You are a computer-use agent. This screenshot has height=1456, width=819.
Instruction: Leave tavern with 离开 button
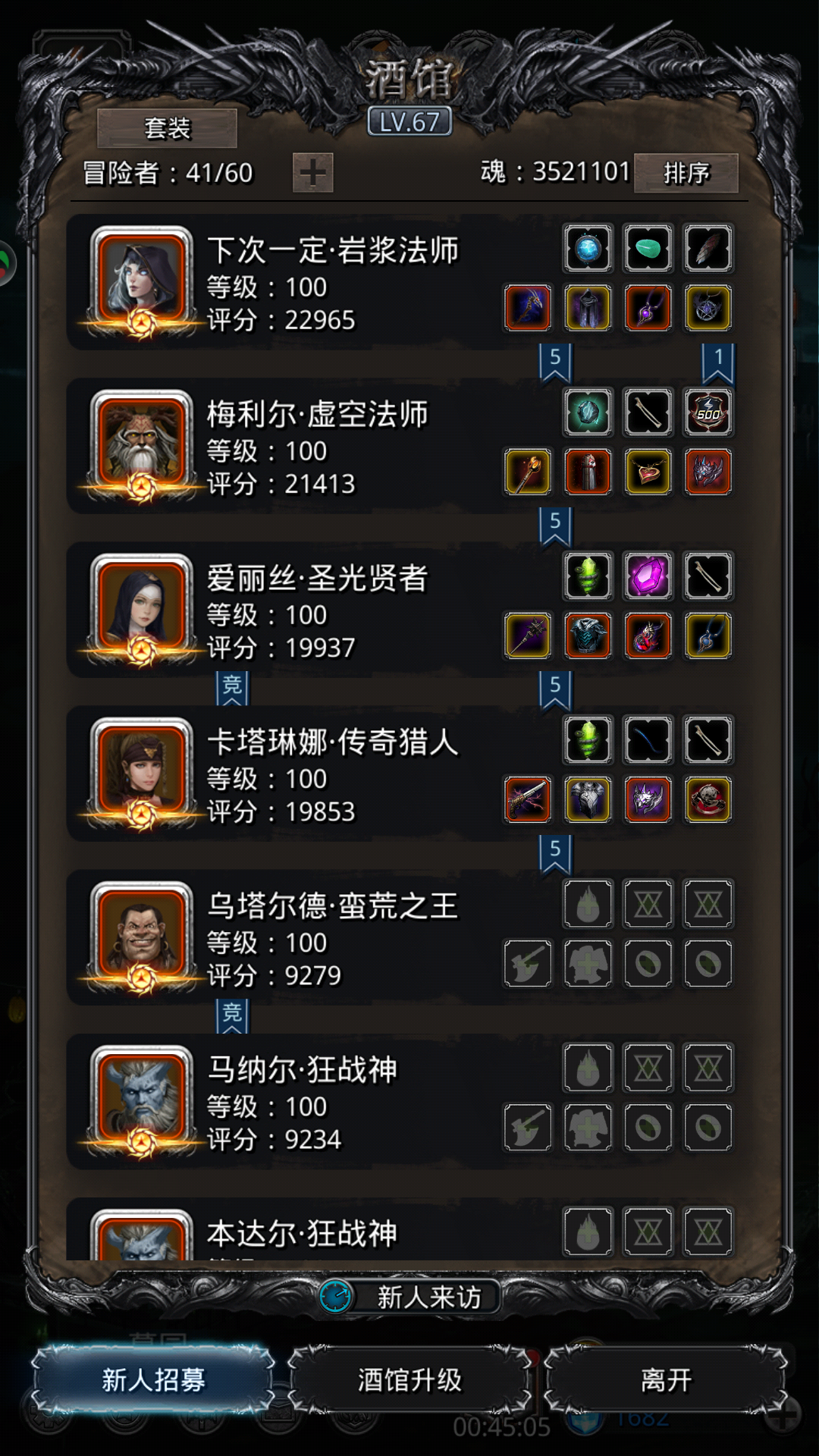(666, 1379)
